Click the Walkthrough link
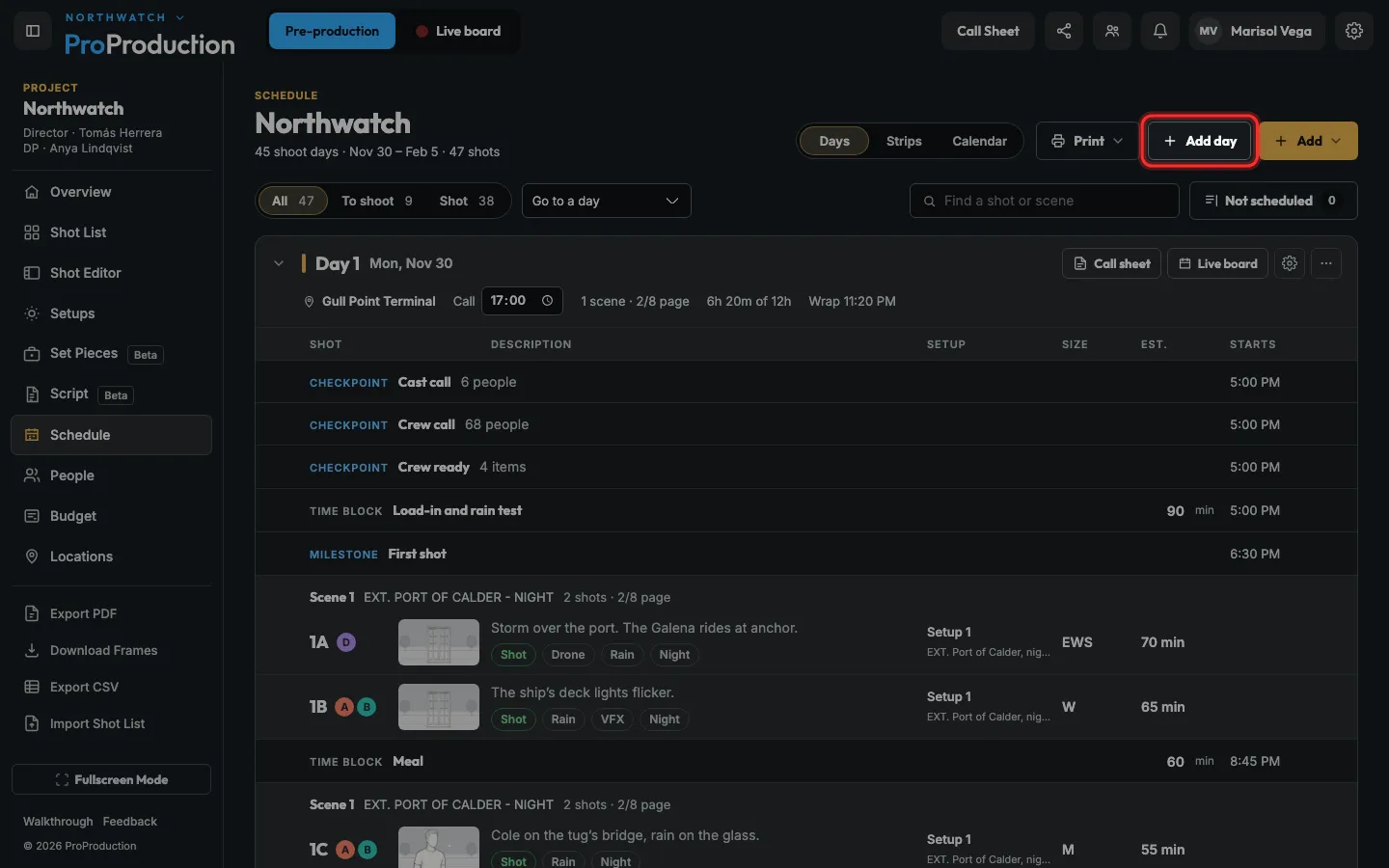The image size is (1389, 868). pyautogui.click(x=58, y=822)
